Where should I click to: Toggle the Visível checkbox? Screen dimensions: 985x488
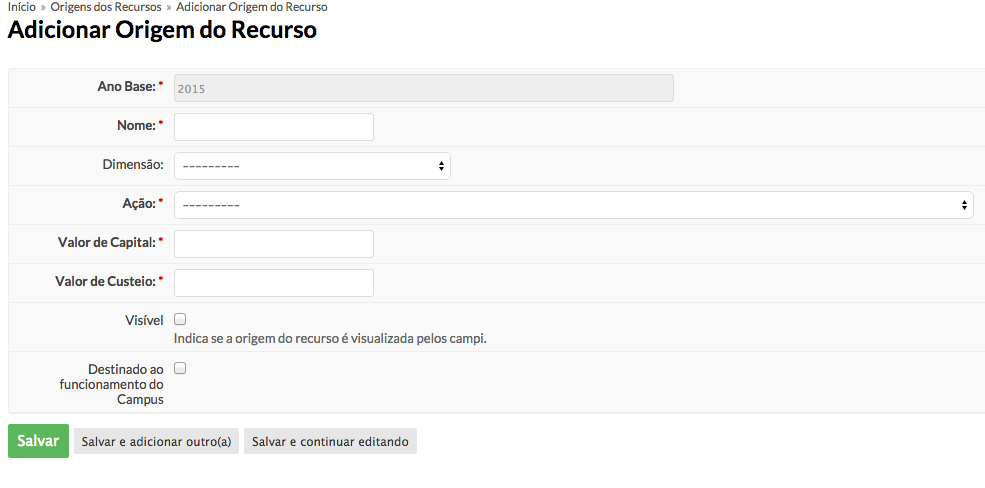click(180, 319)
